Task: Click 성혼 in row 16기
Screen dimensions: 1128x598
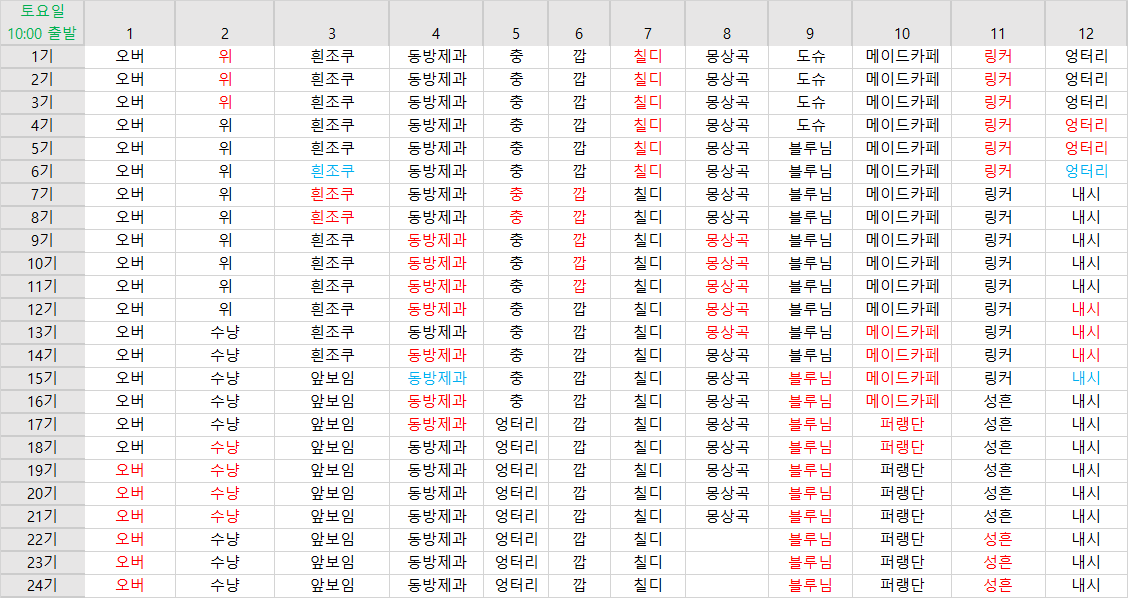Action: (998, 401)
